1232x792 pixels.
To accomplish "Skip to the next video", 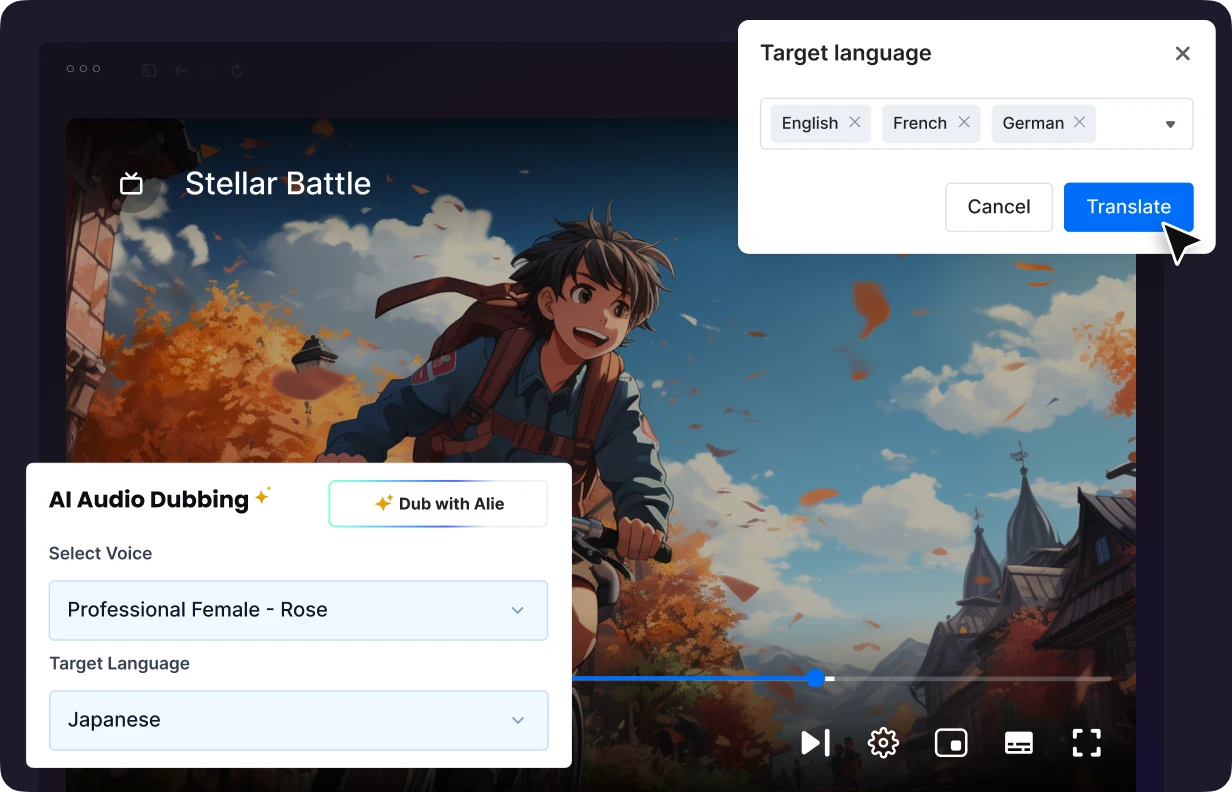I will 815,743.
